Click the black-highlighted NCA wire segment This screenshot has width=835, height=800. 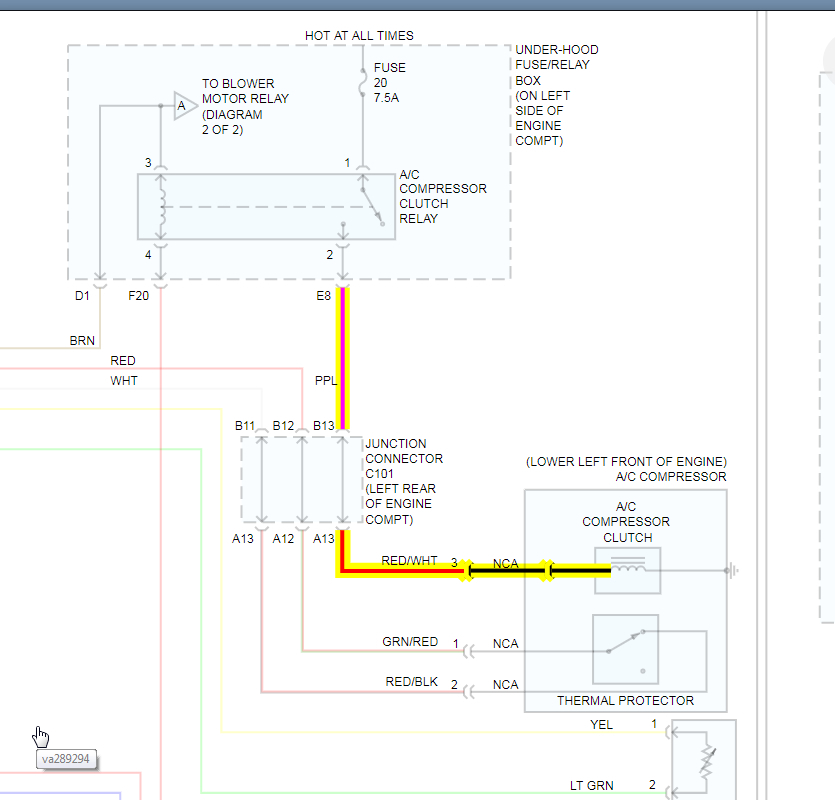click(x=506, y=571)
